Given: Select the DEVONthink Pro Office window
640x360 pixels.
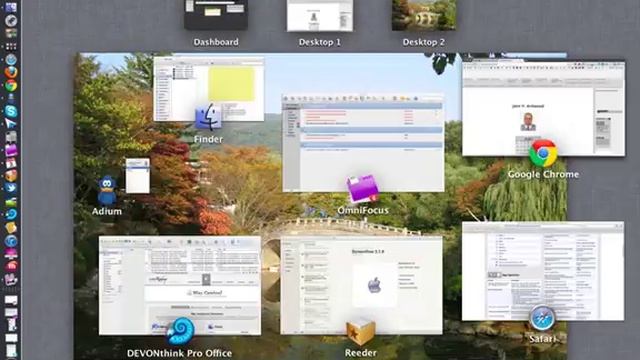Looking at the screenshot, I should tap(180, 286).
